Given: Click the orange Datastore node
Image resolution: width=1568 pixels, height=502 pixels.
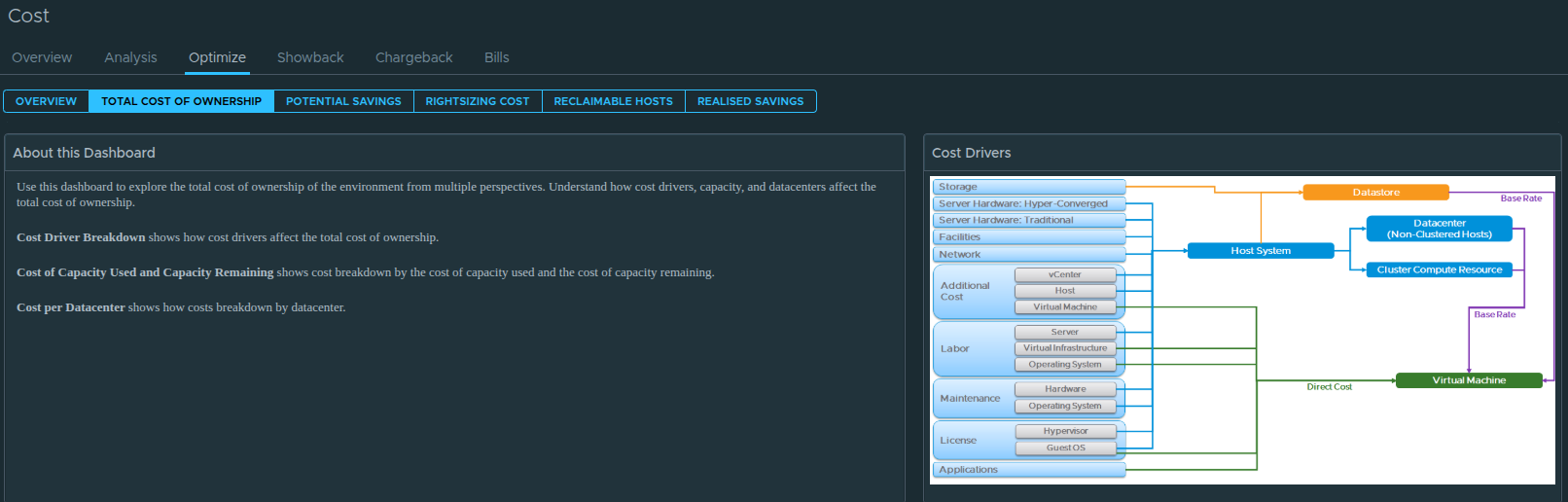Looking at the screenshot, I should point(1375,193).
